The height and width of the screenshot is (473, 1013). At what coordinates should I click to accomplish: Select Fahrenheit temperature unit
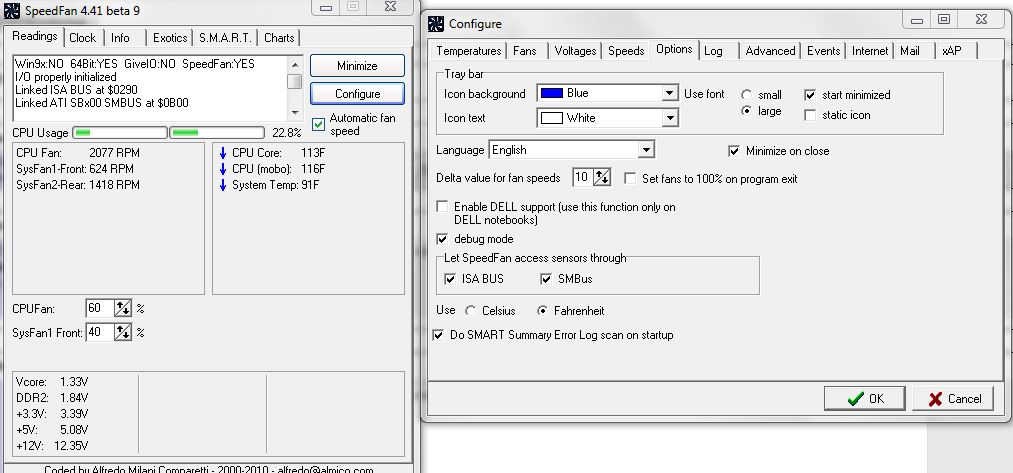click(543, 311)
